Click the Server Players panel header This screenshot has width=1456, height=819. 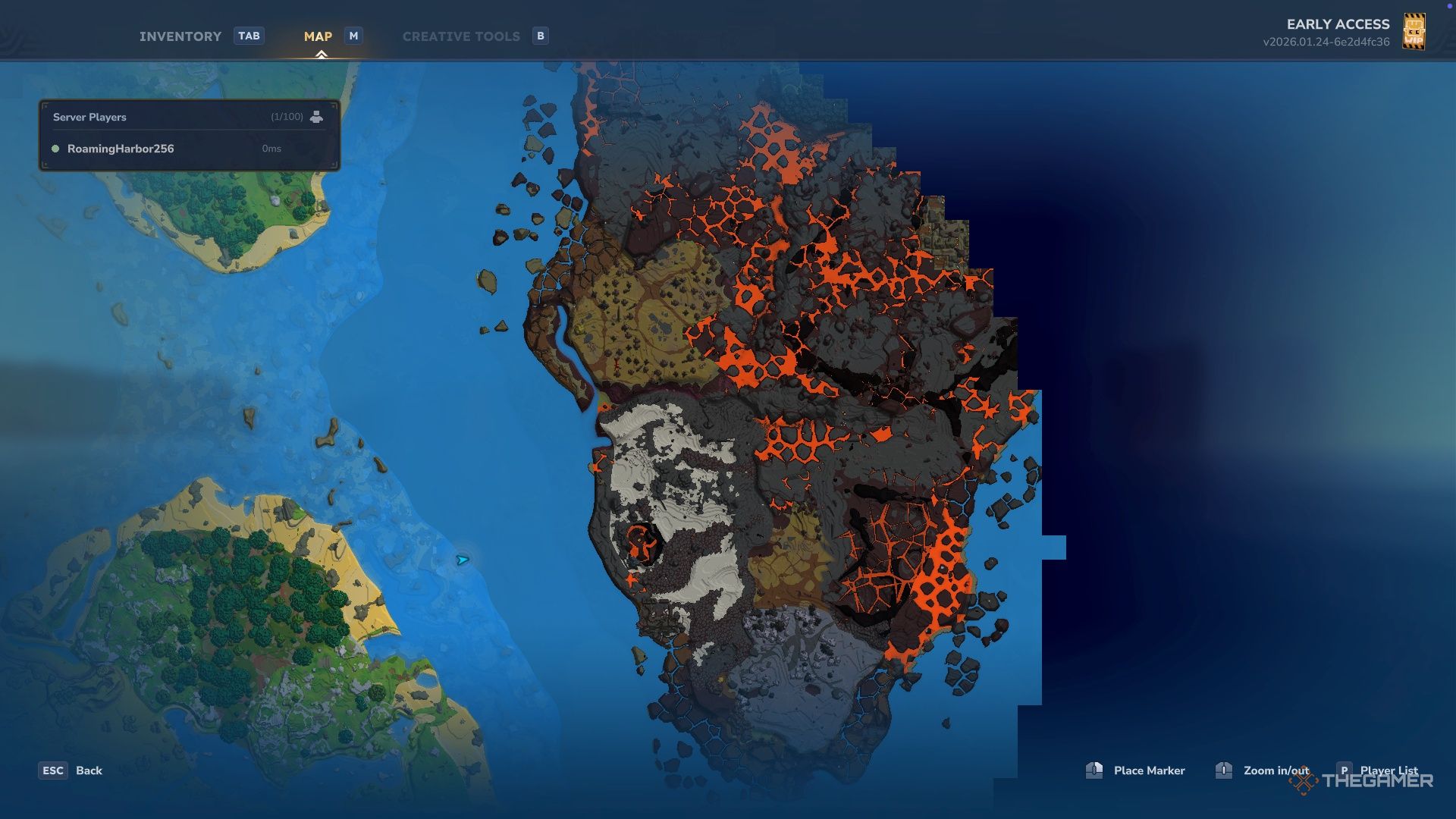tap(89, 117)
